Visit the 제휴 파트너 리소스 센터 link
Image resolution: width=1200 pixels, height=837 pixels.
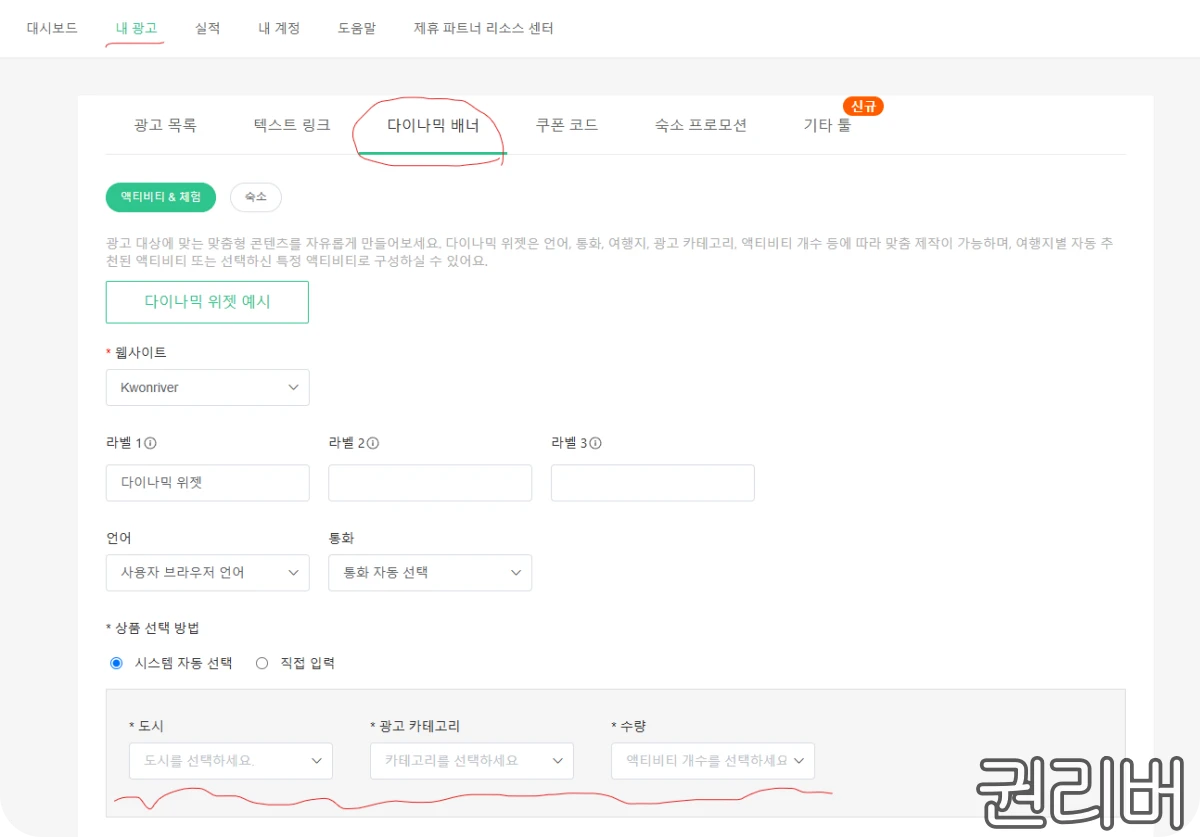(483, 28)
